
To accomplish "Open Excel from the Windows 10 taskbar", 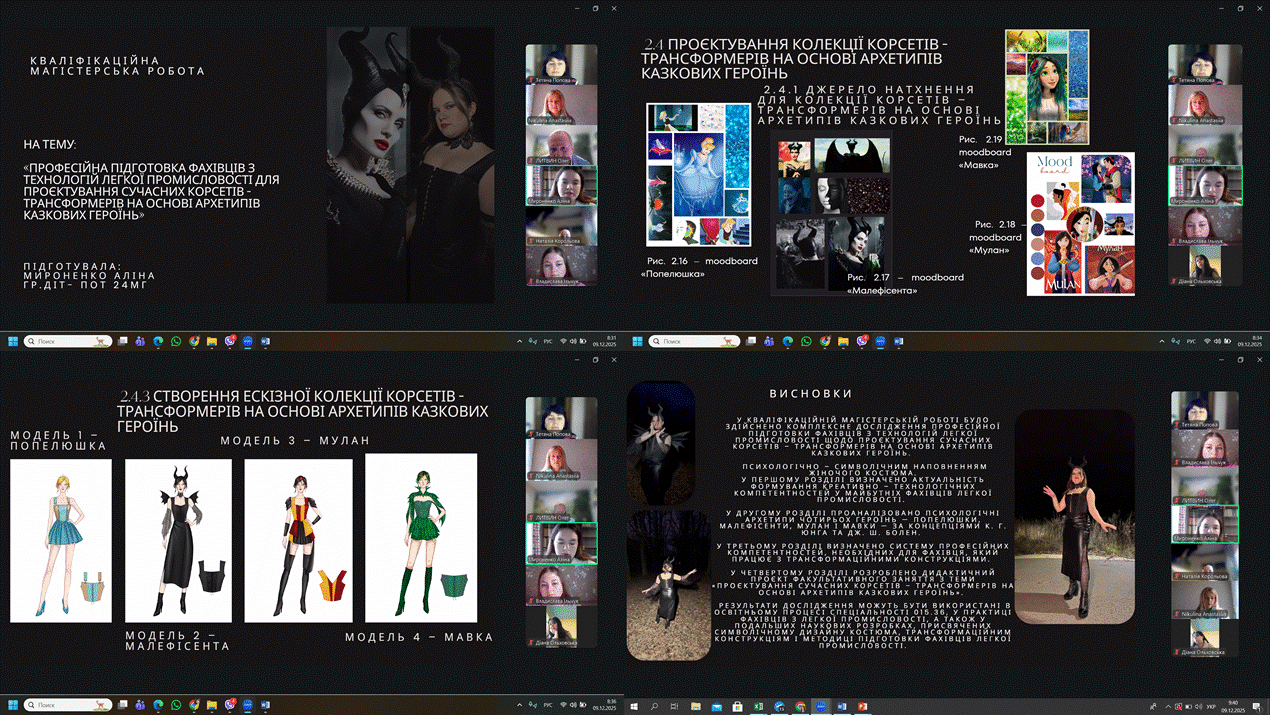I will click(x=758, y=707).
